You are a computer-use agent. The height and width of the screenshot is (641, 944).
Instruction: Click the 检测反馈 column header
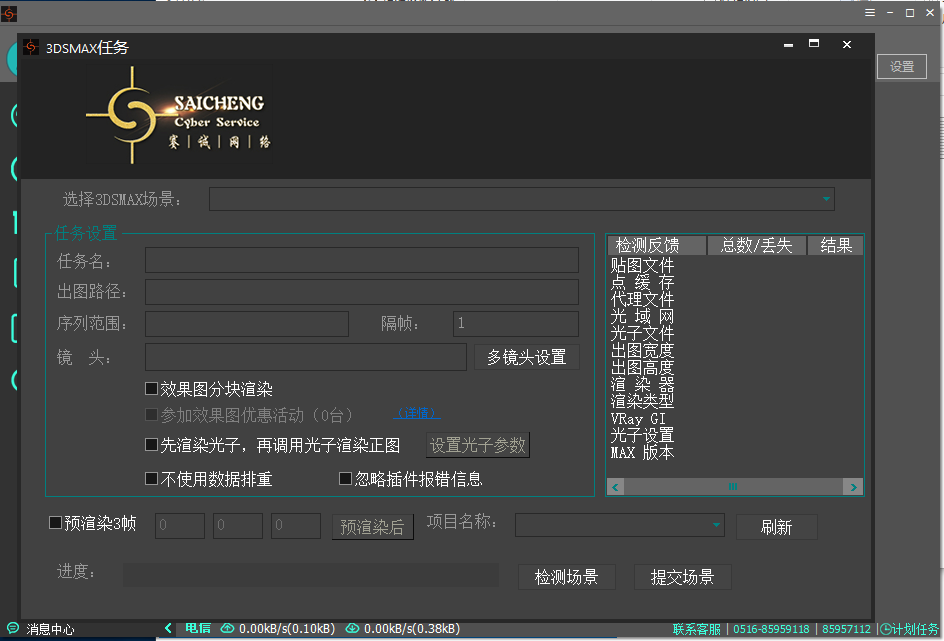(656, 246)
